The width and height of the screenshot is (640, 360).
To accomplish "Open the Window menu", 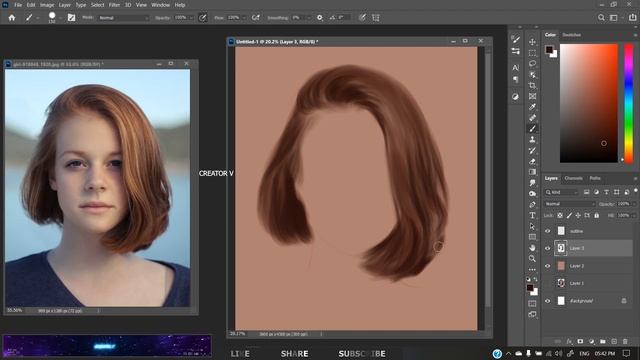I will click(x=160, y=5).
